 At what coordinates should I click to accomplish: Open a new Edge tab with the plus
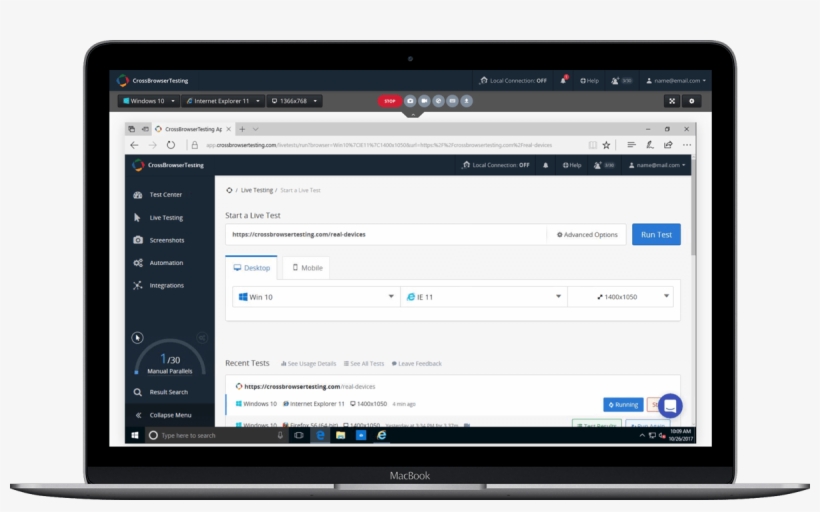(242, 129)
